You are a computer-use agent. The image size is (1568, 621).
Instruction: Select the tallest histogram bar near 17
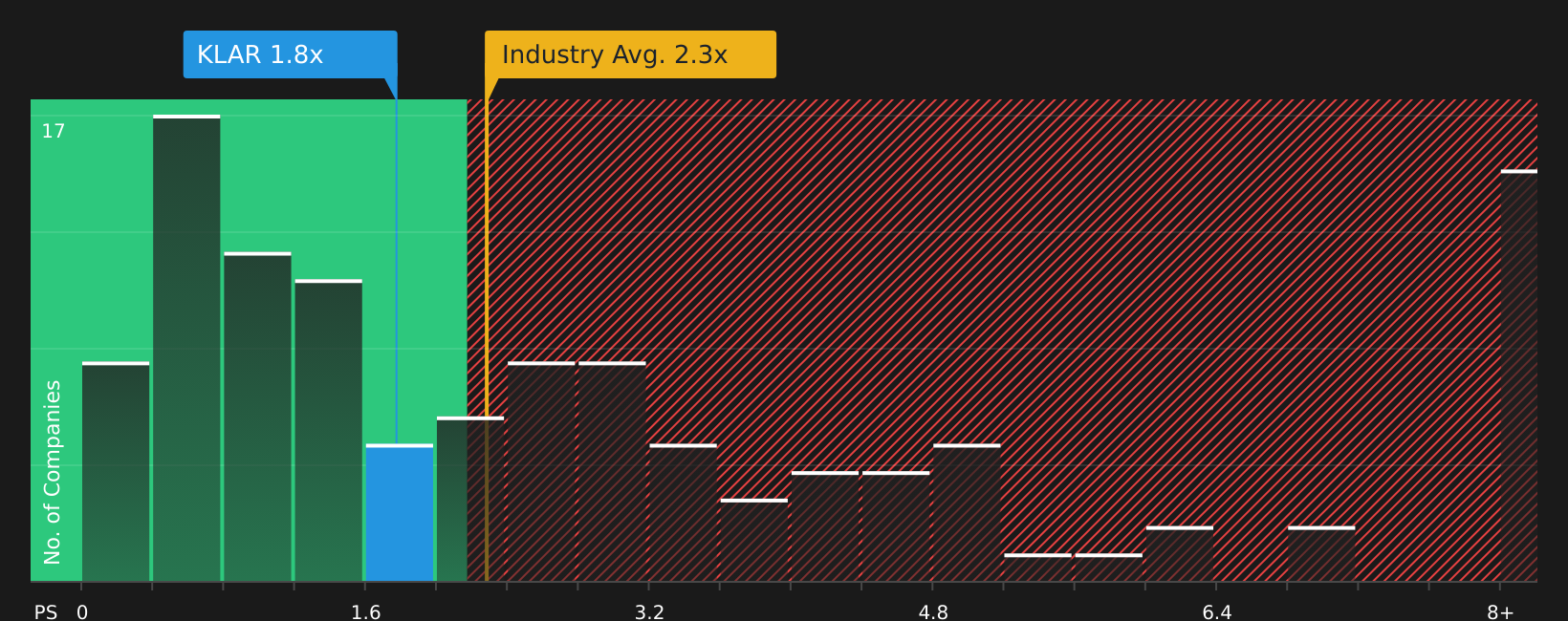[x=186, y=349]
